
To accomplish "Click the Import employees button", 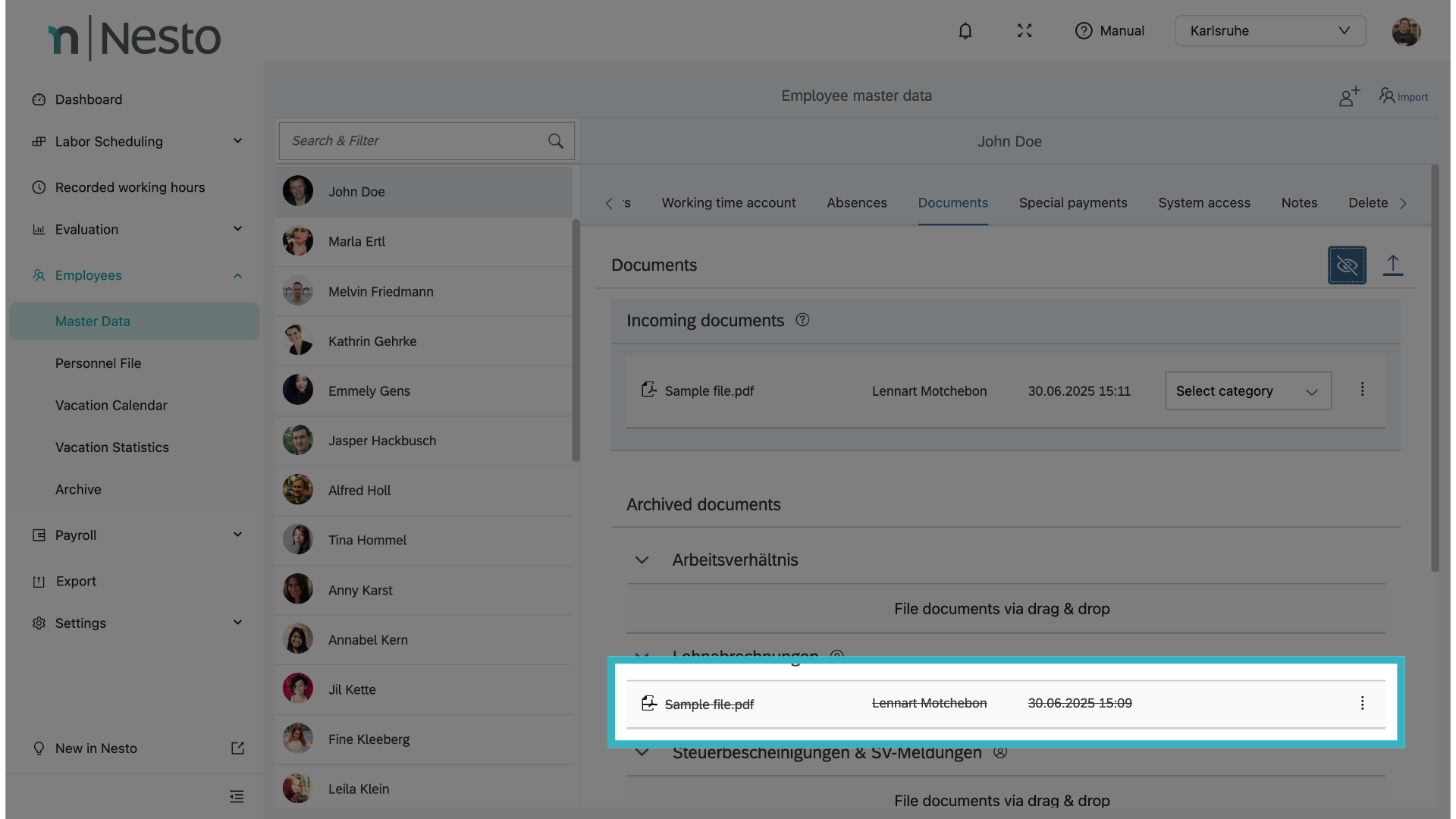I will pos(1403,96).
